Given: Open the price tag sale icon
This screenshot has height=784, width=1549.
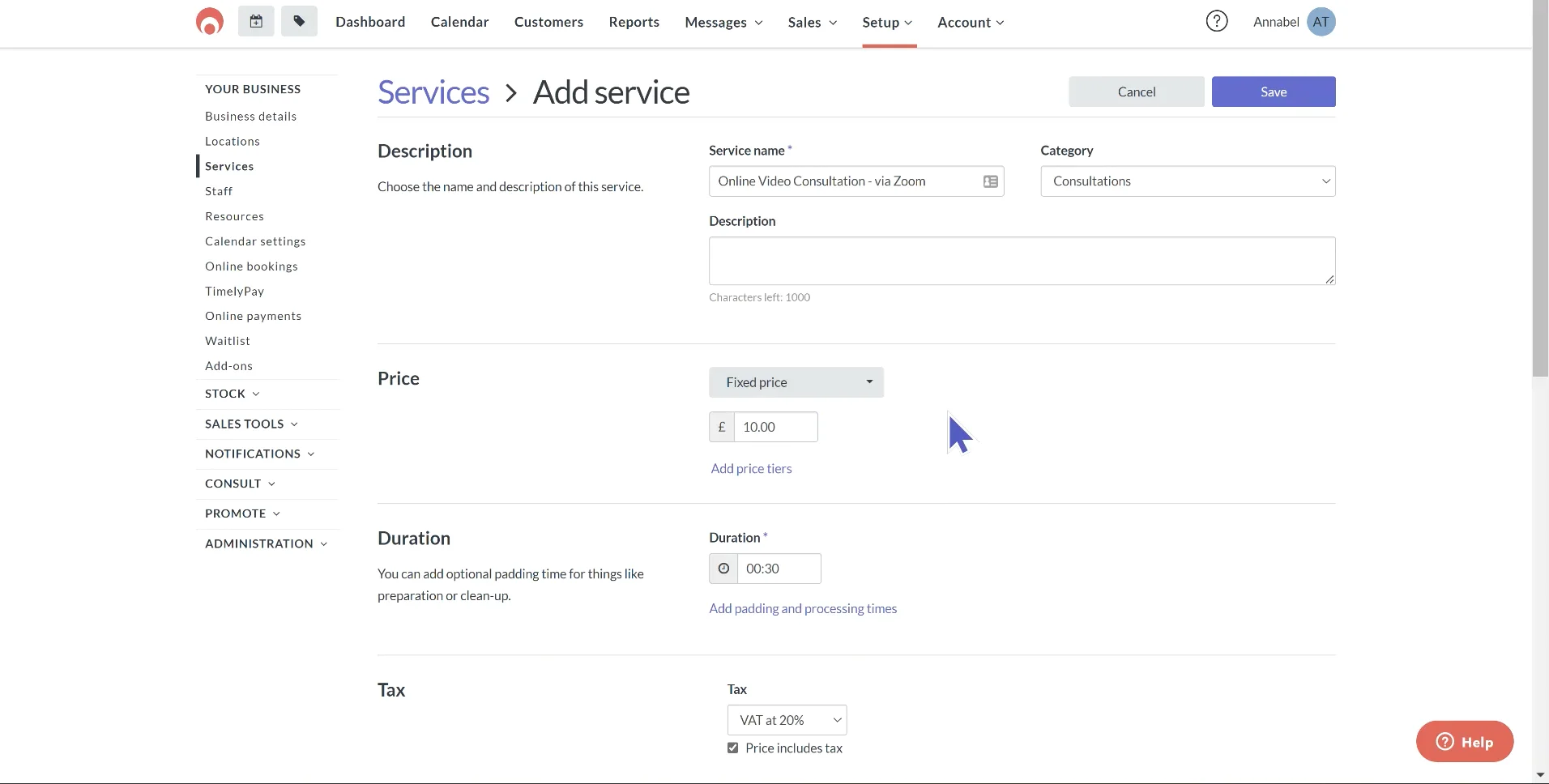Looking at the screenshot, I should [299, 22].
